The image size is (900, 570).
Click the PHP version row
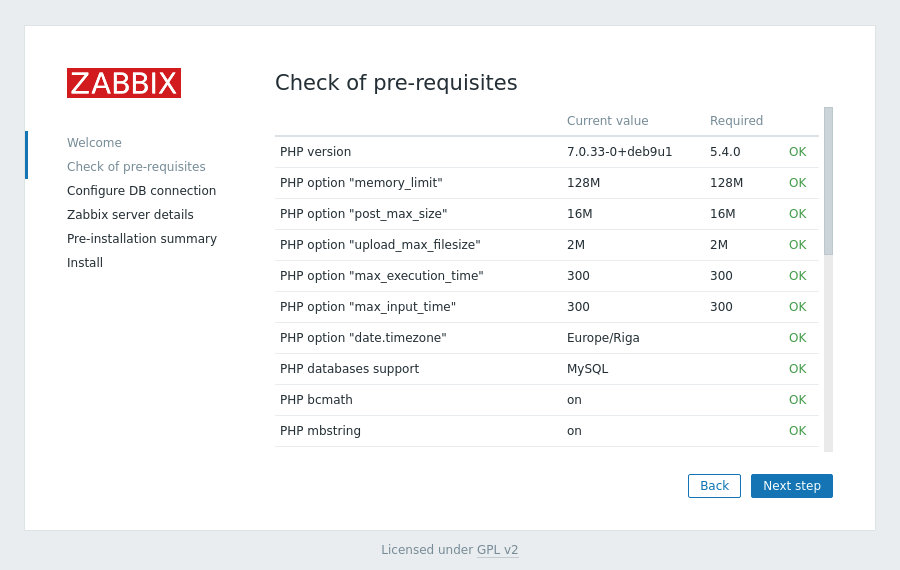[546, 152]
